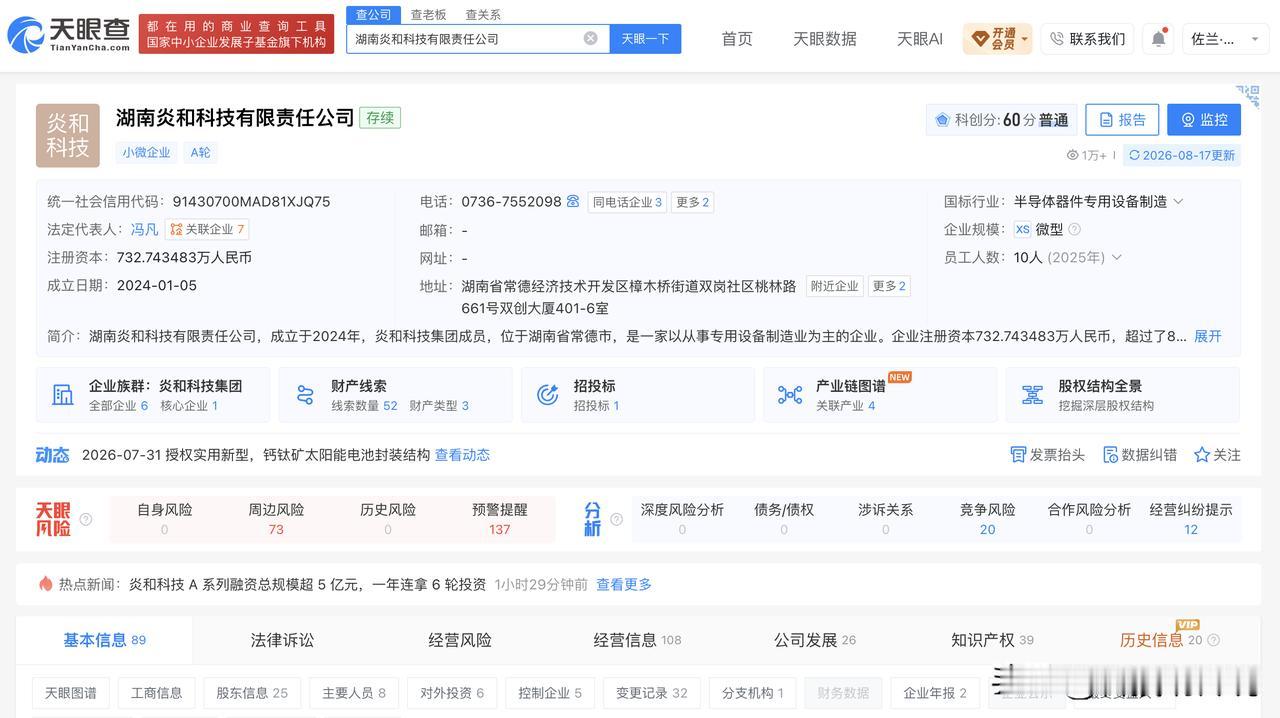Open 预警提醒 137 risk item
1280x718 pixels.
[500, 519]
